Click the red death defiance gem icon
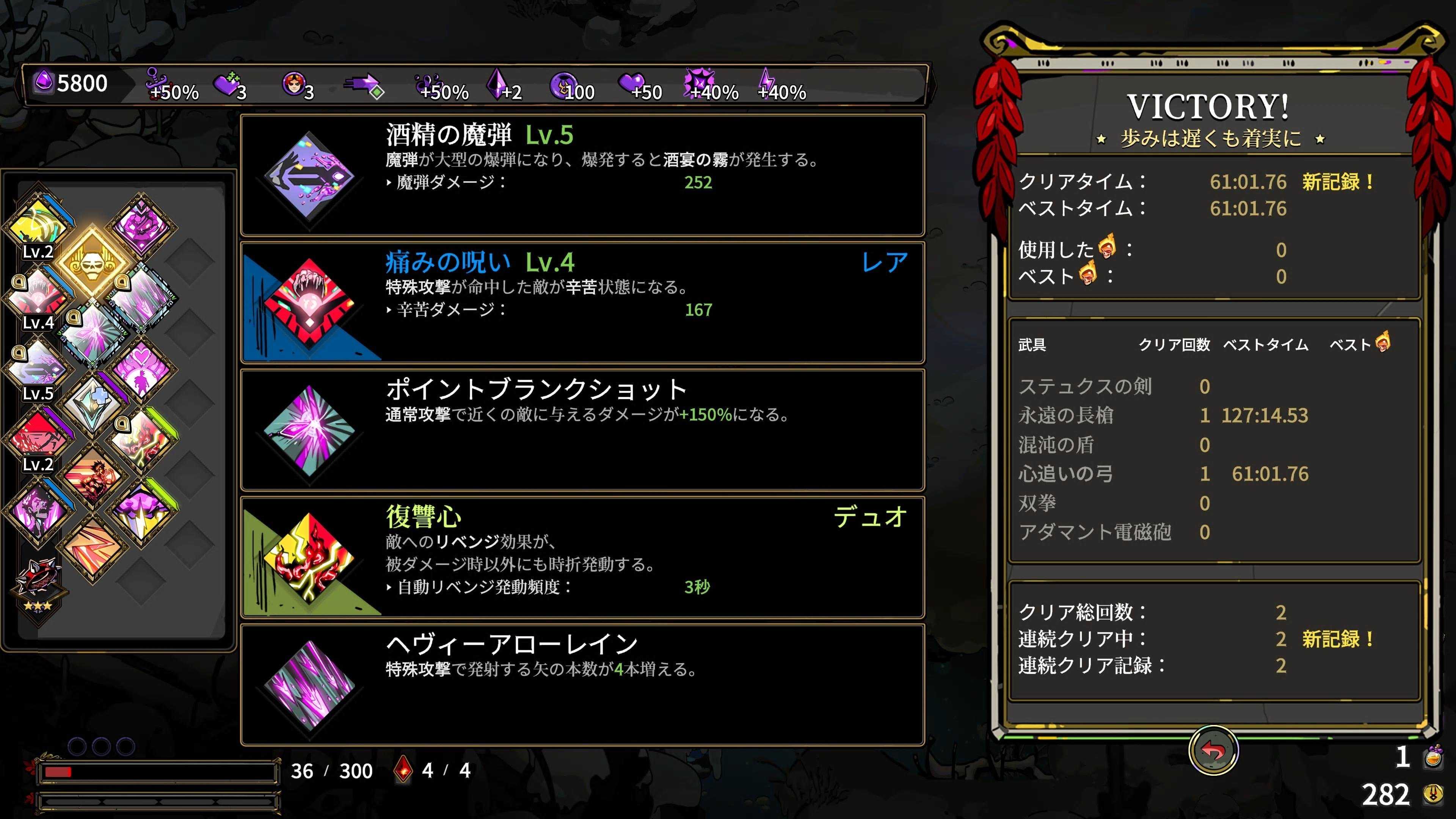This screenshot has width=1456, height=819. 403,769
